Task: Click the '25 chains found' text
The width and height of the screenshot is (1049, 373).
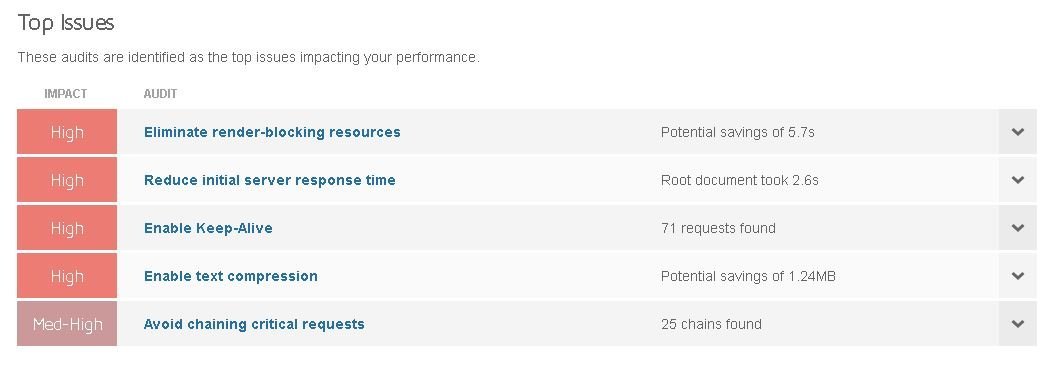Action: pos(711,325)
